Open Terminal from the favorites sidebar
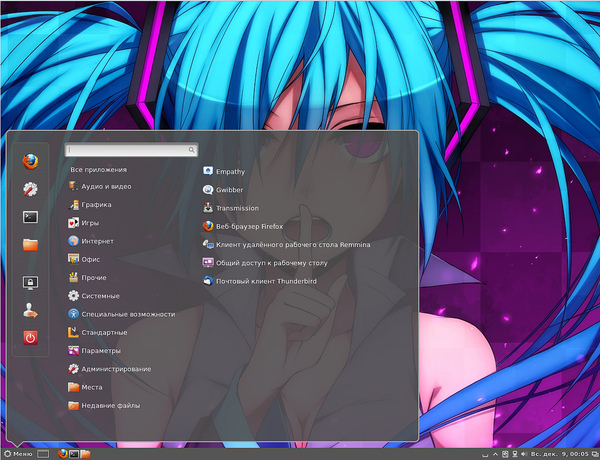600x460 pixels. pyautogui.click(x=30, y=216)
